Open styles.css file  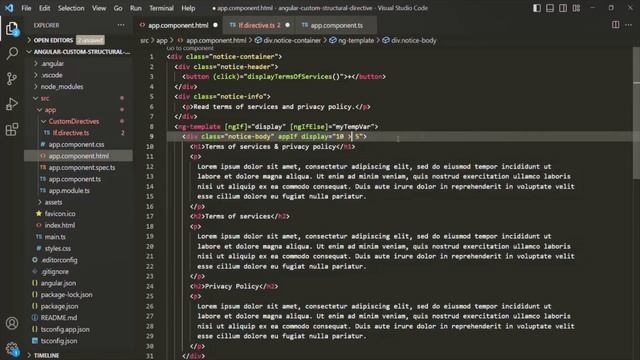tap(58, 248)
